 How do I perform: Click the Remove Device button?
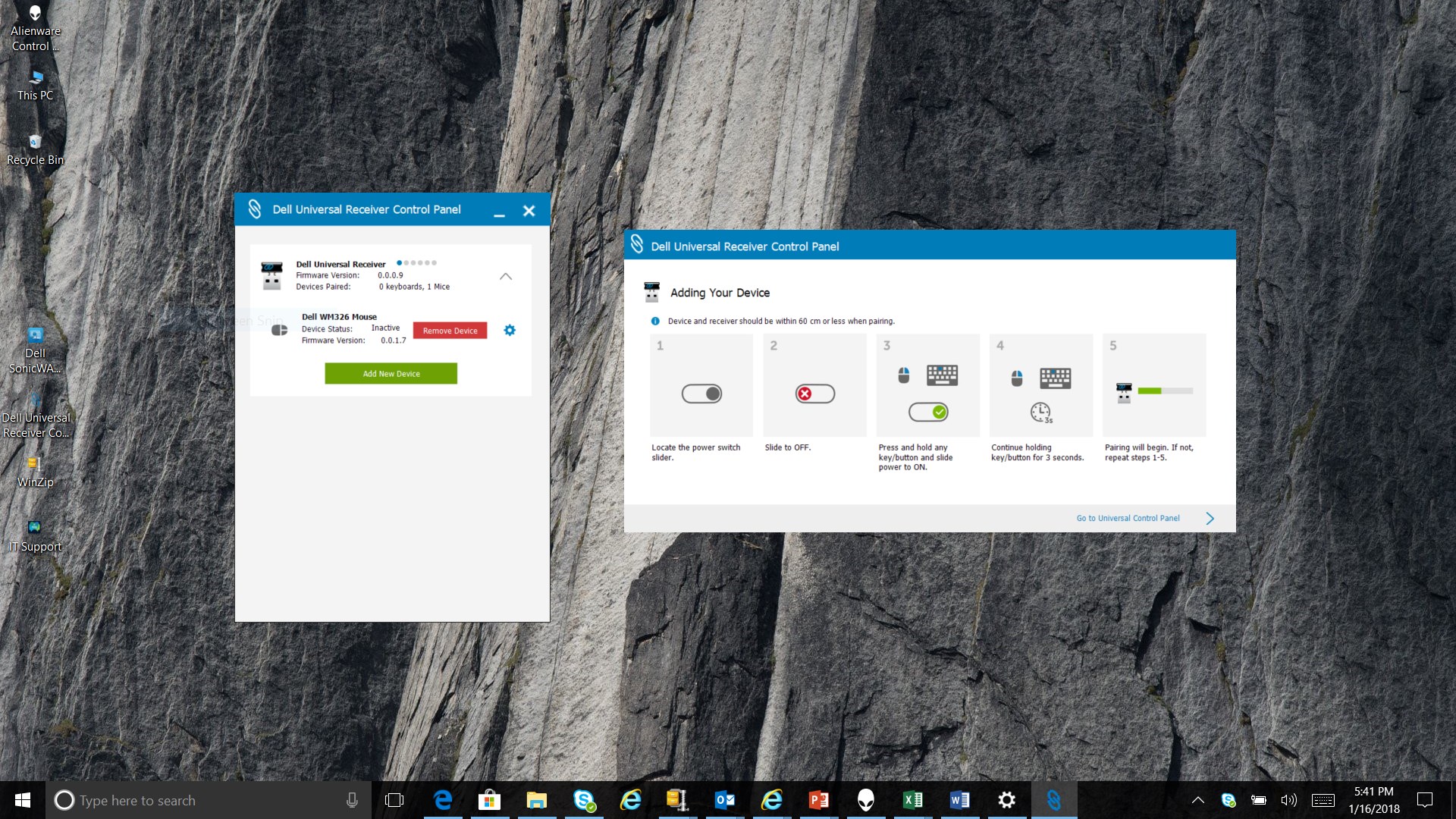450,331
